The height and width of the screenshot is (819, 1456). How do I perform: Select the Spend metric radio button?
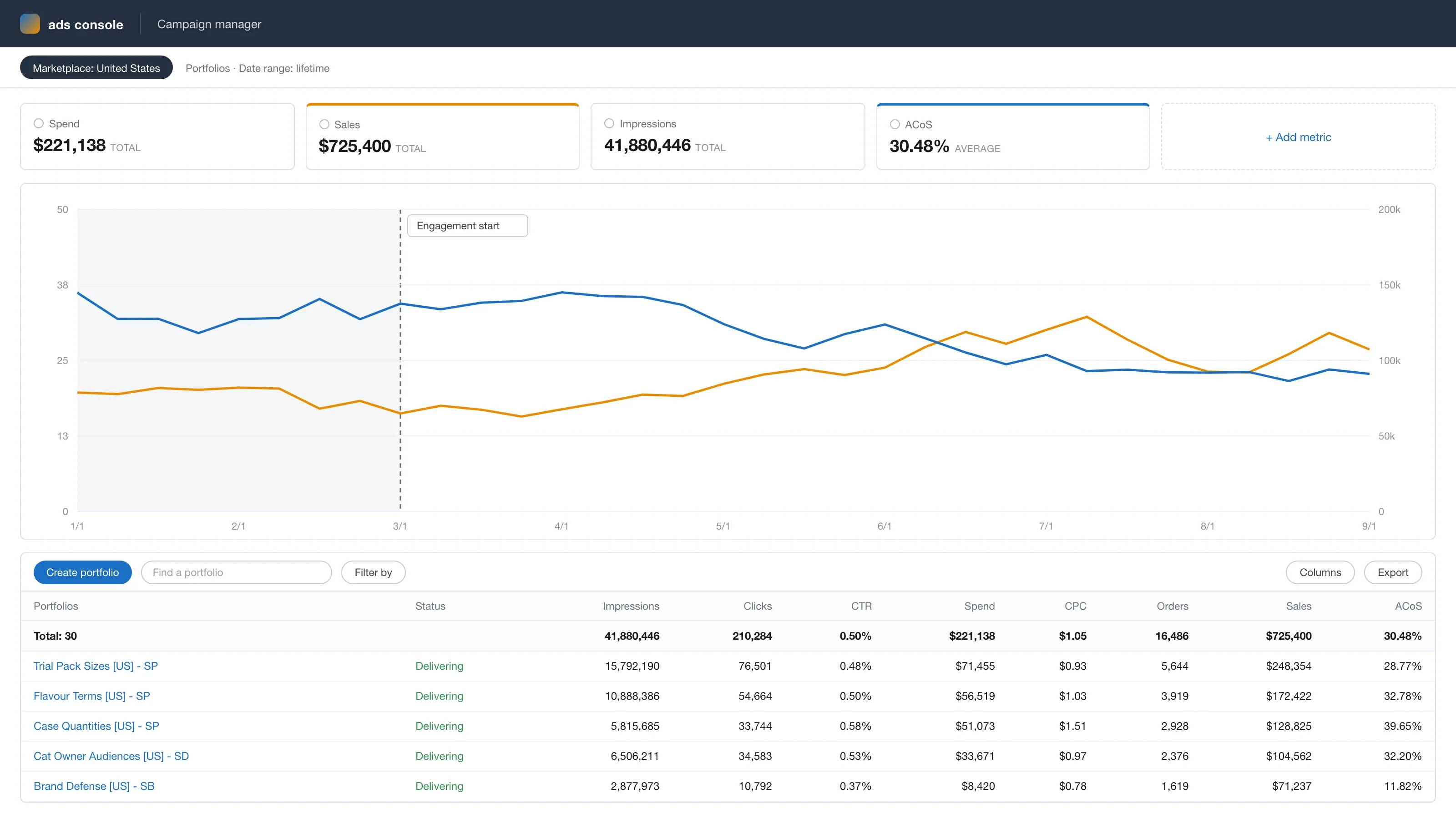coord(38,123)
